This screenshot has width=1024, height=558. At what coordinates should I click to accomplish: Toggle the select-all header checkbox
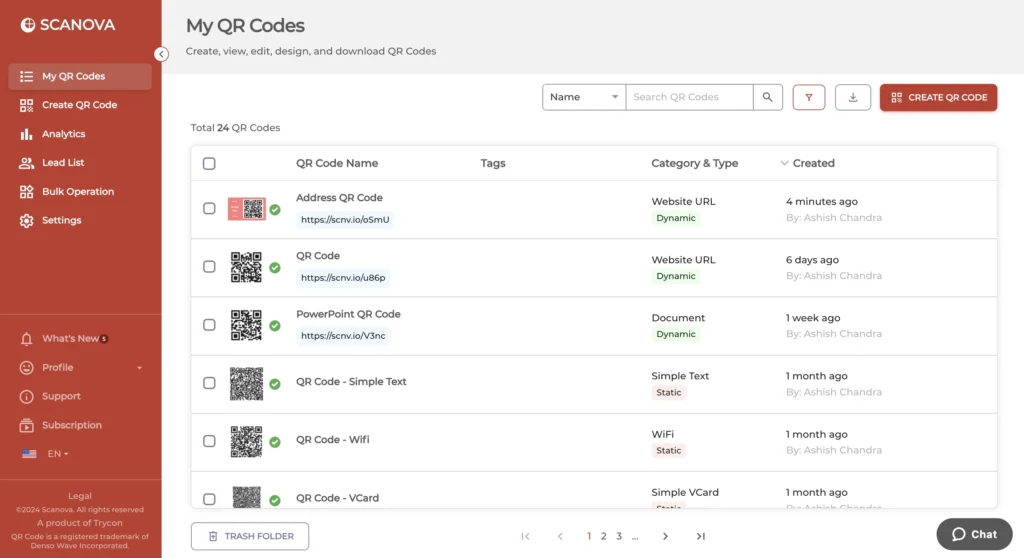[x=209, y=163]
